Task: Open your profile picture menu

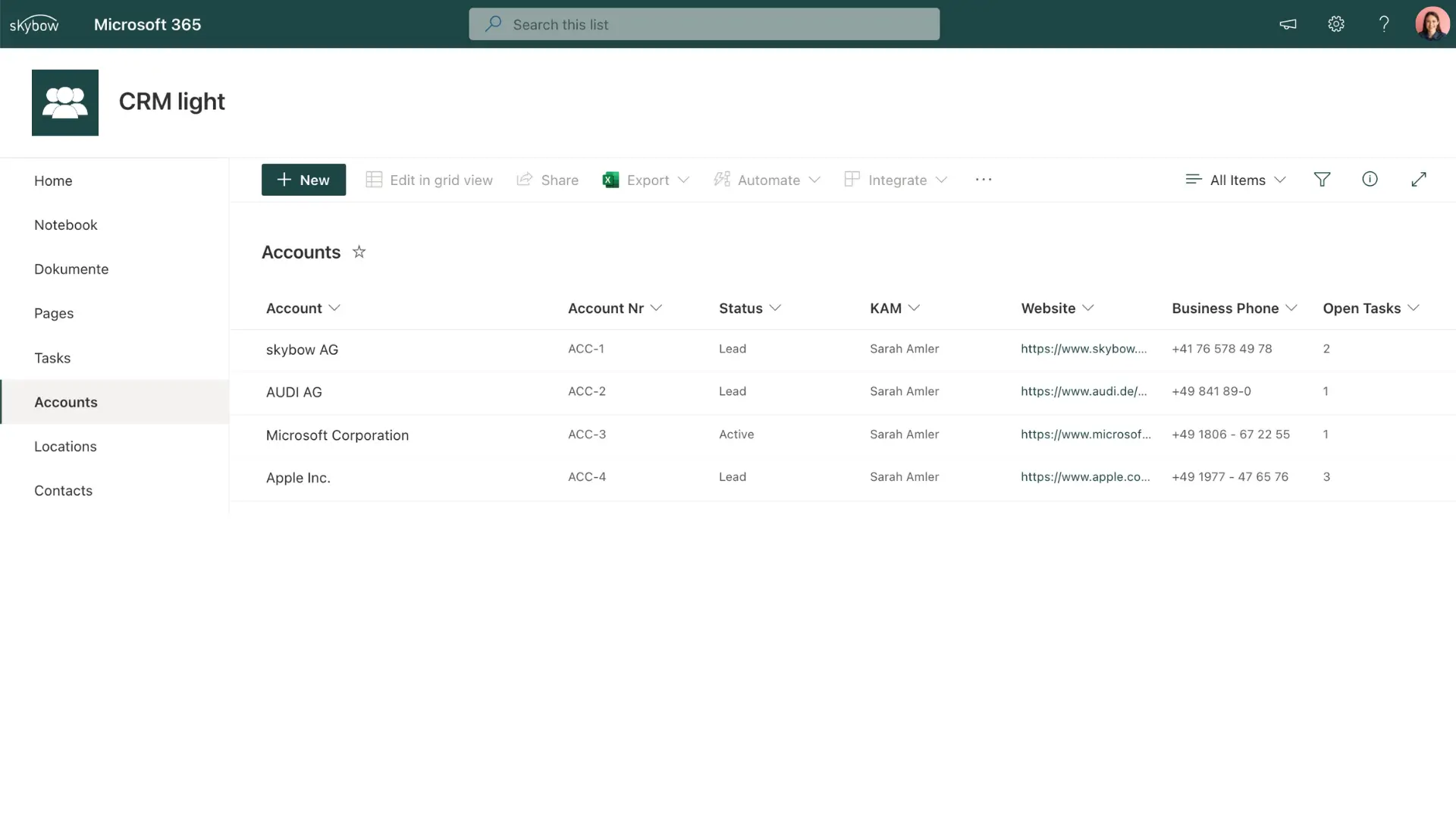Action: coord(1432,24)
